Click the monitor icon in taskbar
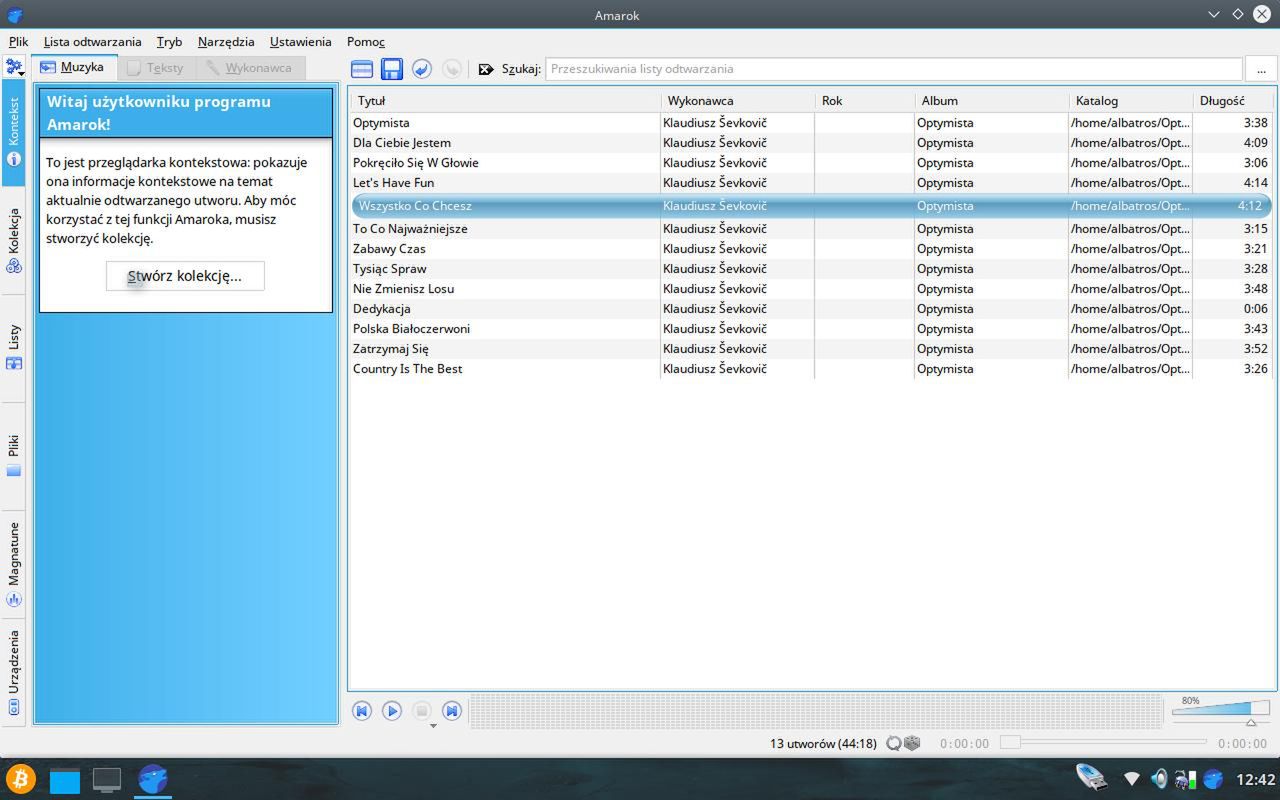 [107, 779]
